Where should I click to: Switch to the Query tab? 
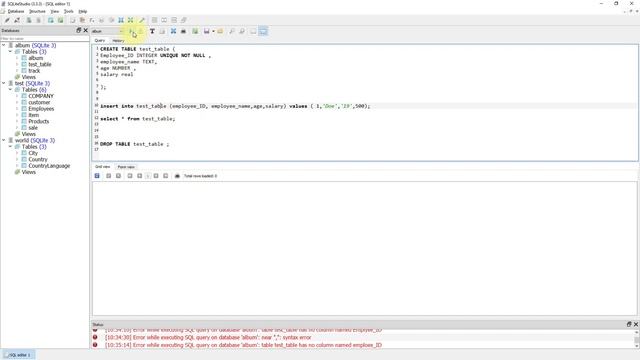tap(100, 40)
